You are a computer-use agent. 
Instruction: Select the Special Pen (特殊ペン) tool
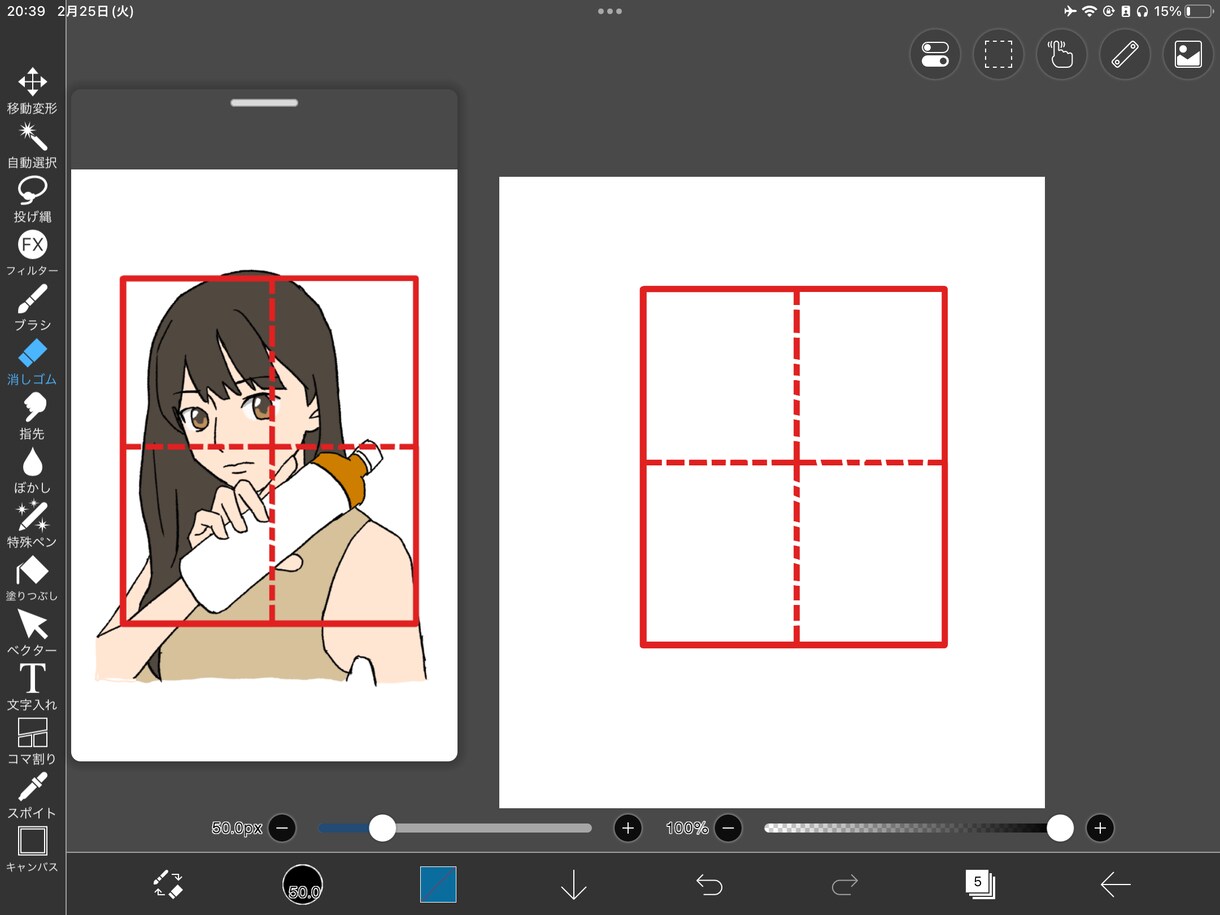click(32, 524)
